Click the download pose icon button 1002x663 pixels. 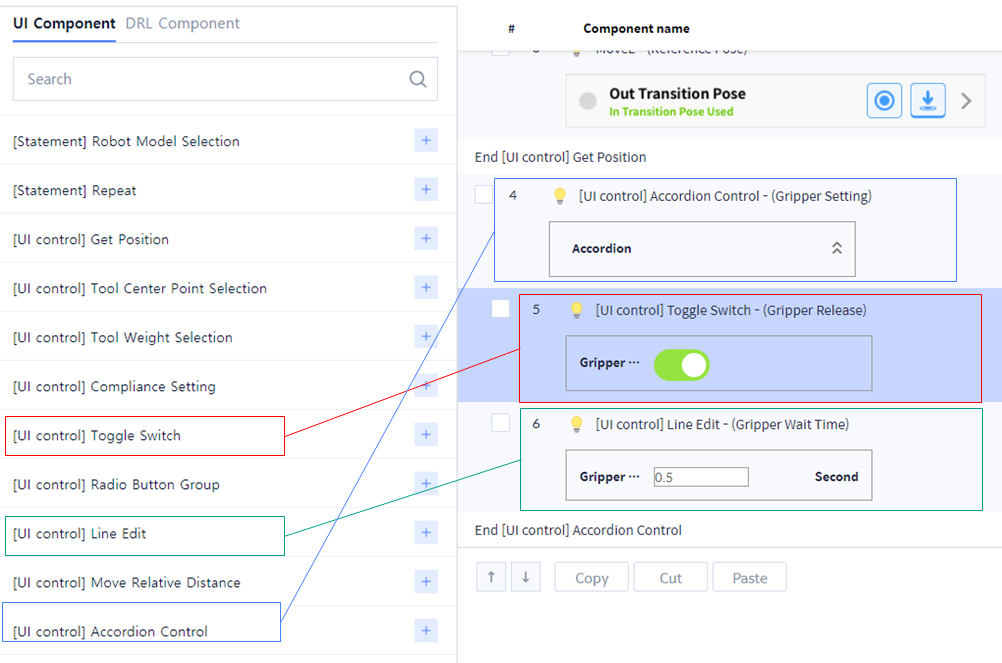928,101
